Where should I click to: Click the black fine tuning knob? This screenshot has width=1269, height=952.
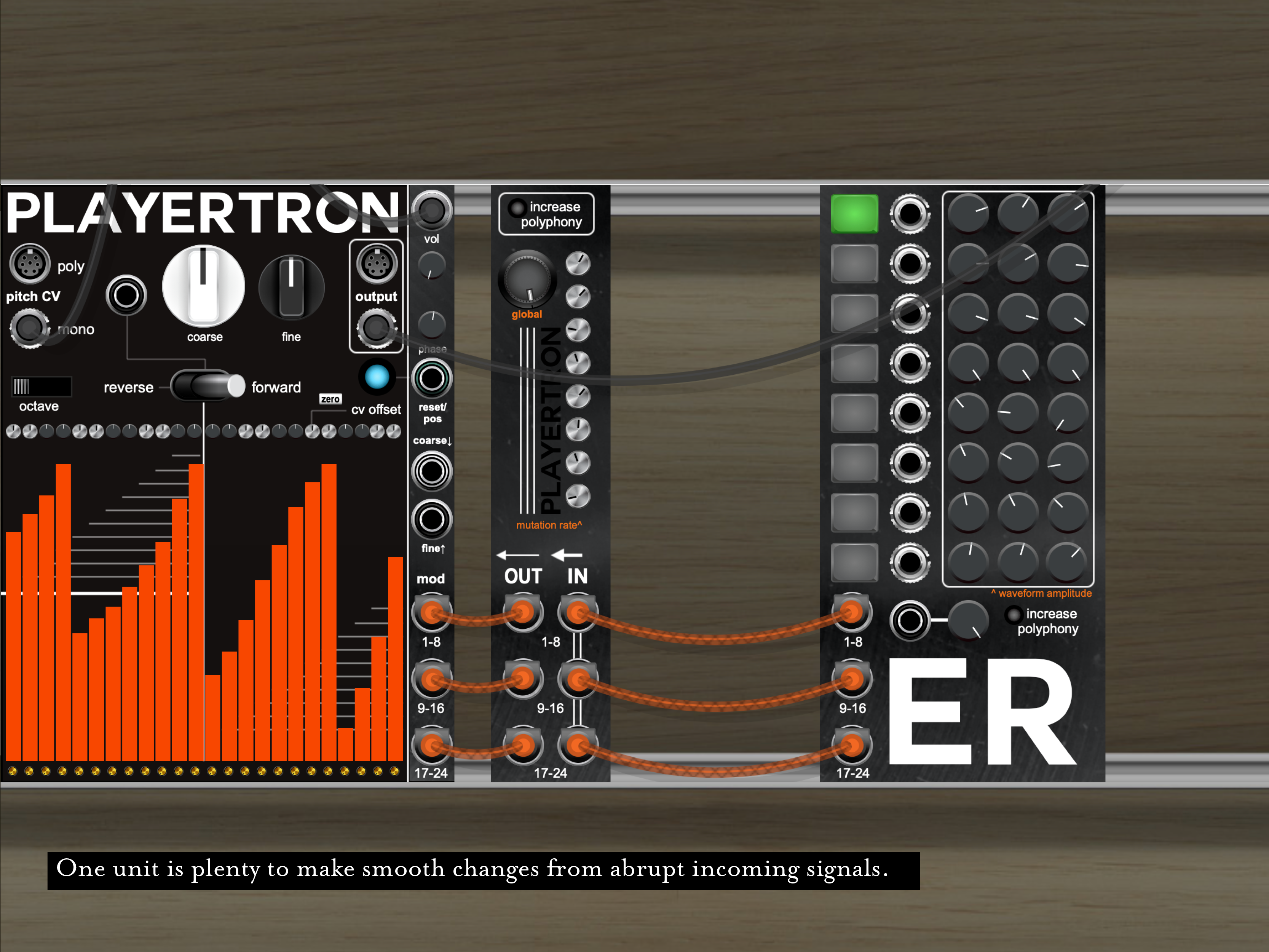click(x=291, y=287)
